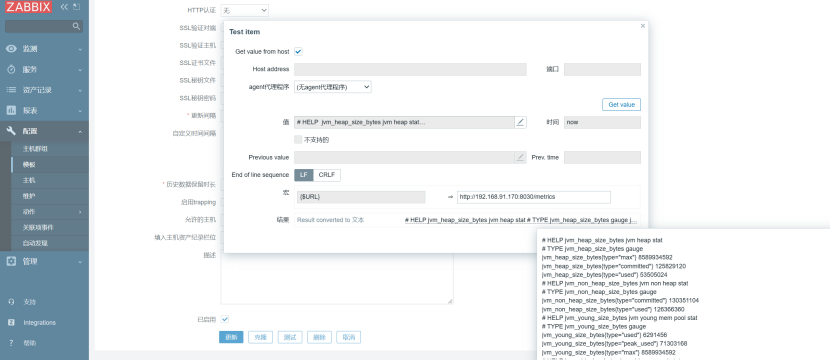This screenshot has height=360, width=831.
Task: Toggle the 不支持的 checkbox
Action: 298,140
